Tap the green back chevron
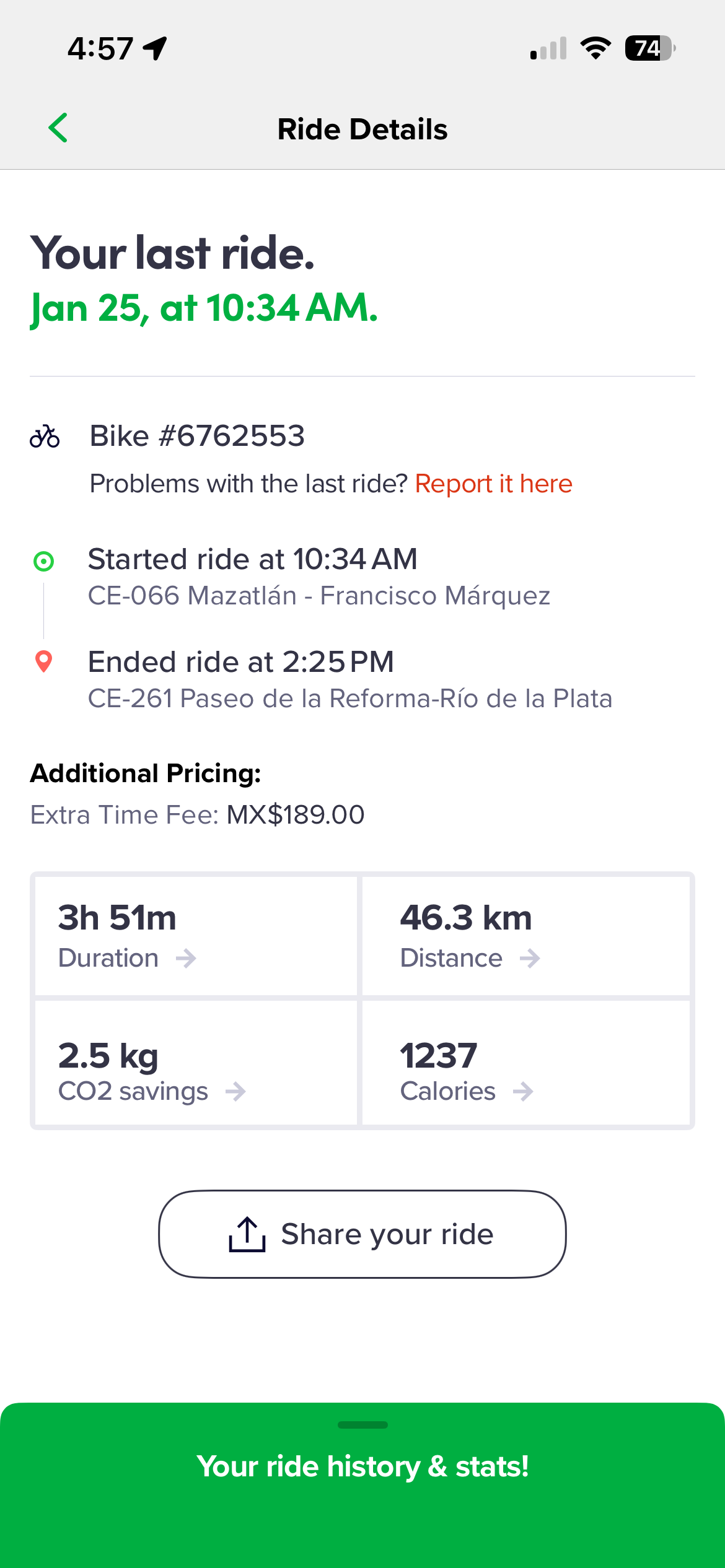The width and height of the screenshot is (725, 1568). click(x=58, y=128)
